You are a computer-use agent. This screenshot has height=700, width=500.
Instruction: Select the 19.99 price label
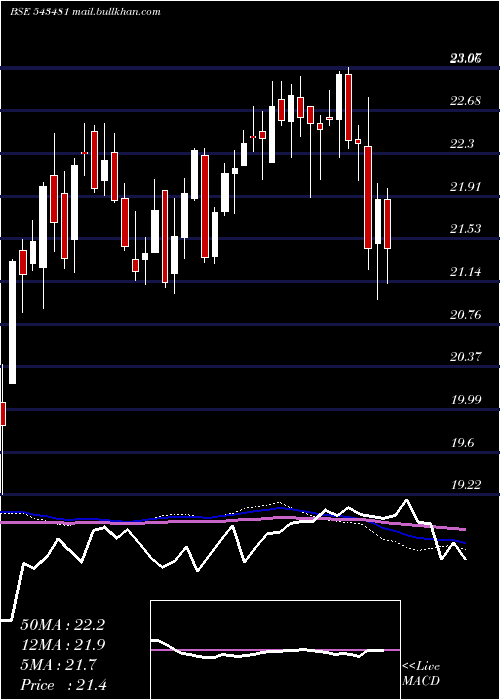point(466,400)
